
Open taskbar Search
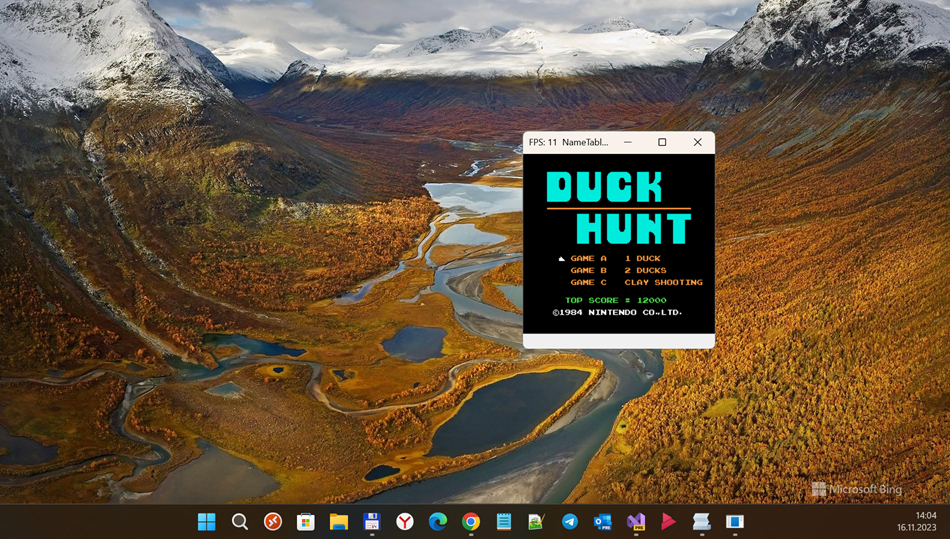(x=240, y=521)
